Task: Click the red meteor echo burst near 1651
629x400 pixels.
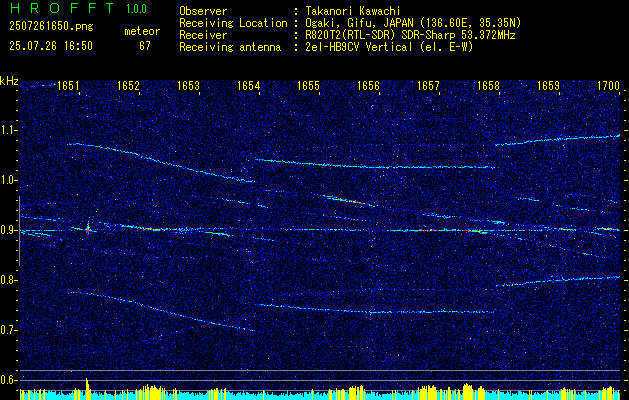Action: [x=88, y=229]
